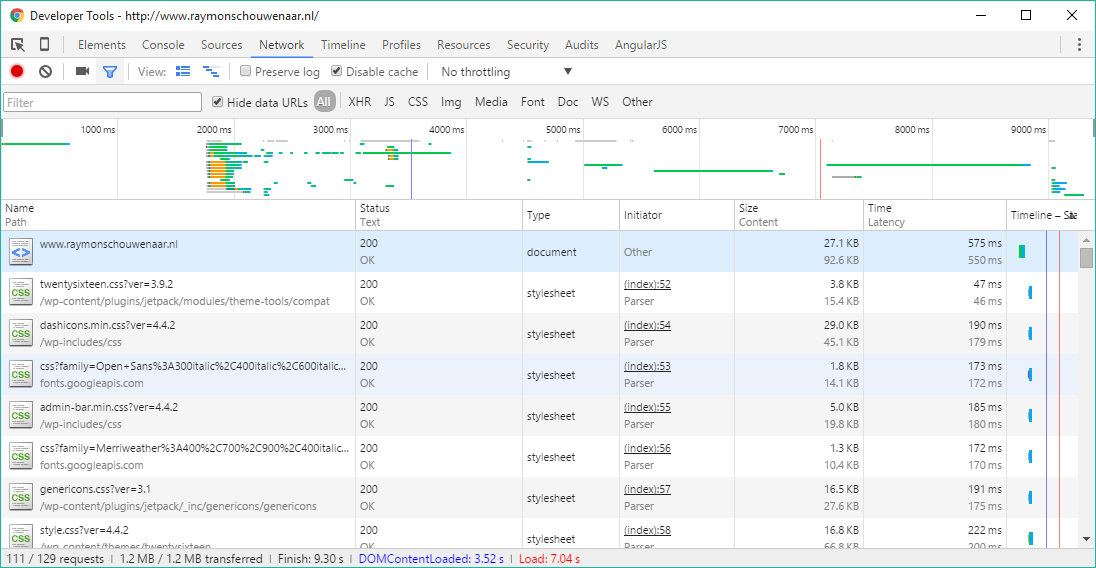Select the style.css?ver=4.4.2 request
This screenshot has height=568, width=1096.
pyautogui.click(x=84, y=530)
